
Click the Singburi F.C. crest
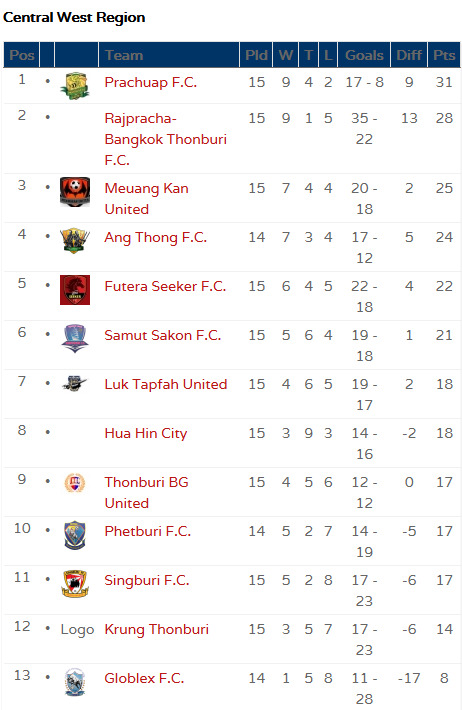(75, 584)
